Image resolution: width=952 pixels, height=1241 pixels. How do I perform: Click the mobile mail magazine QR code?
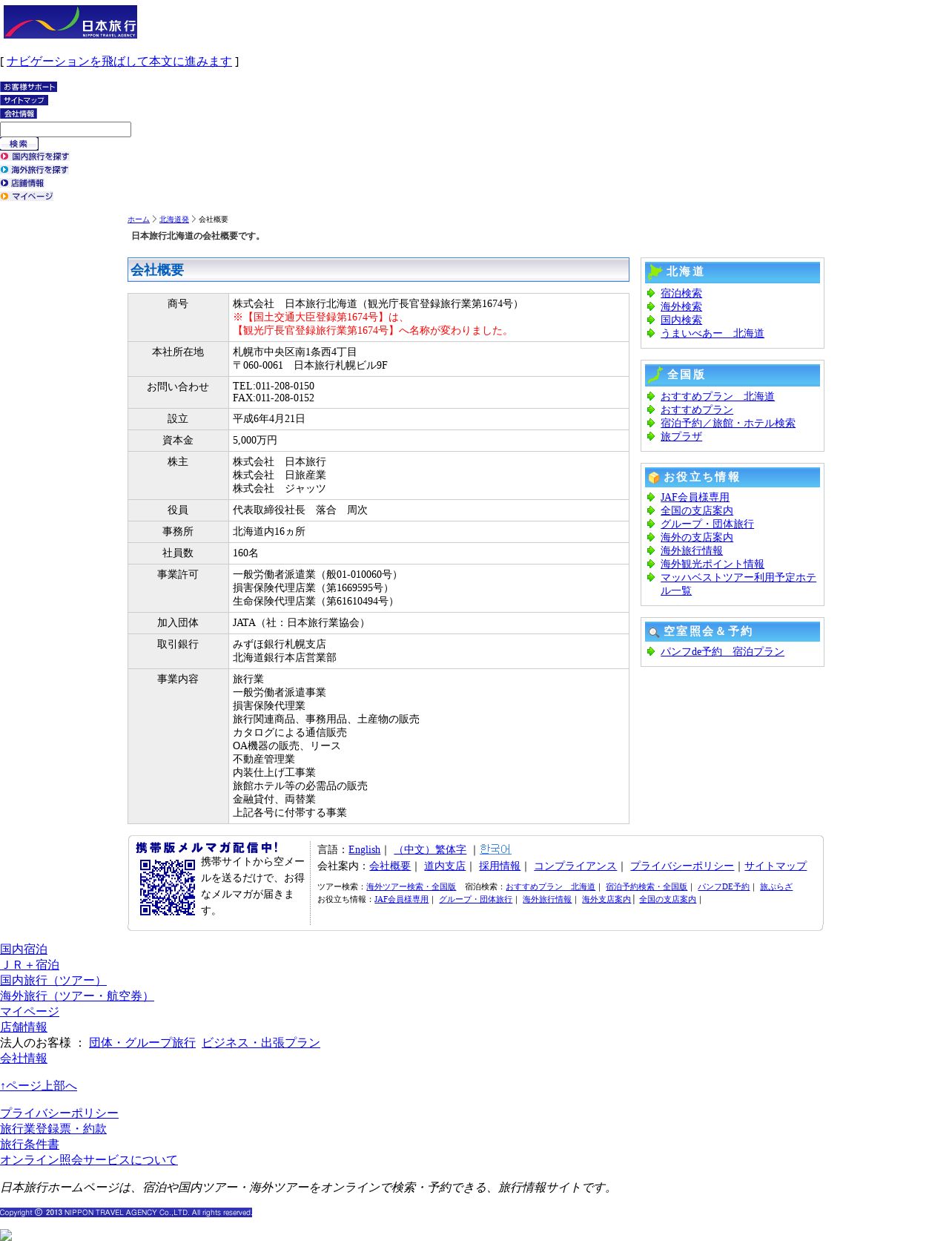pyautogui.click(x=168, y=887)
